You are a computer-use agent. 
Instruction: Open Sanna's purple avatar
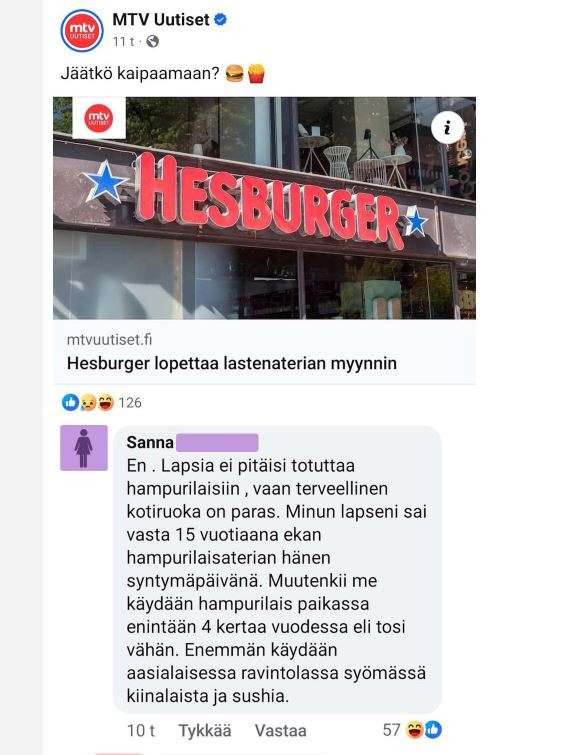[x=84, y=448]
